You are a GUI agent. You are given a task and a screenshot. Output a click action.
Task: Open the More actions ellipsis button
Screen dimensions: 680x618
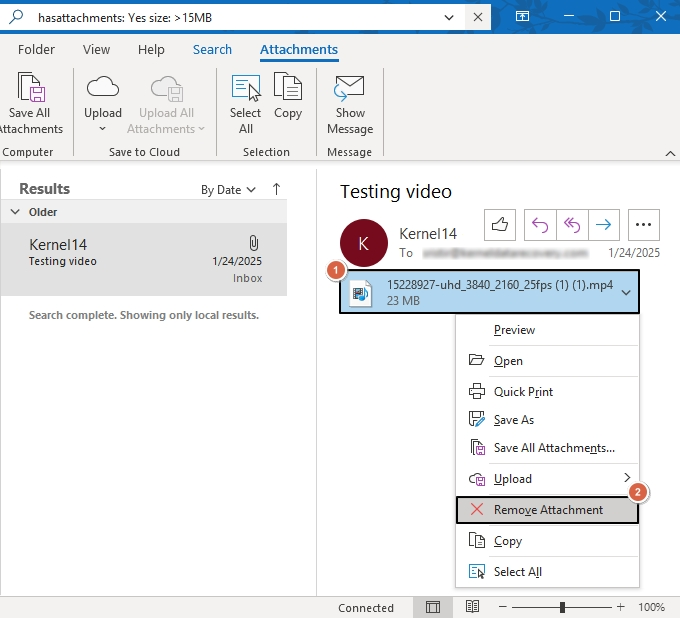coord(644,225)
